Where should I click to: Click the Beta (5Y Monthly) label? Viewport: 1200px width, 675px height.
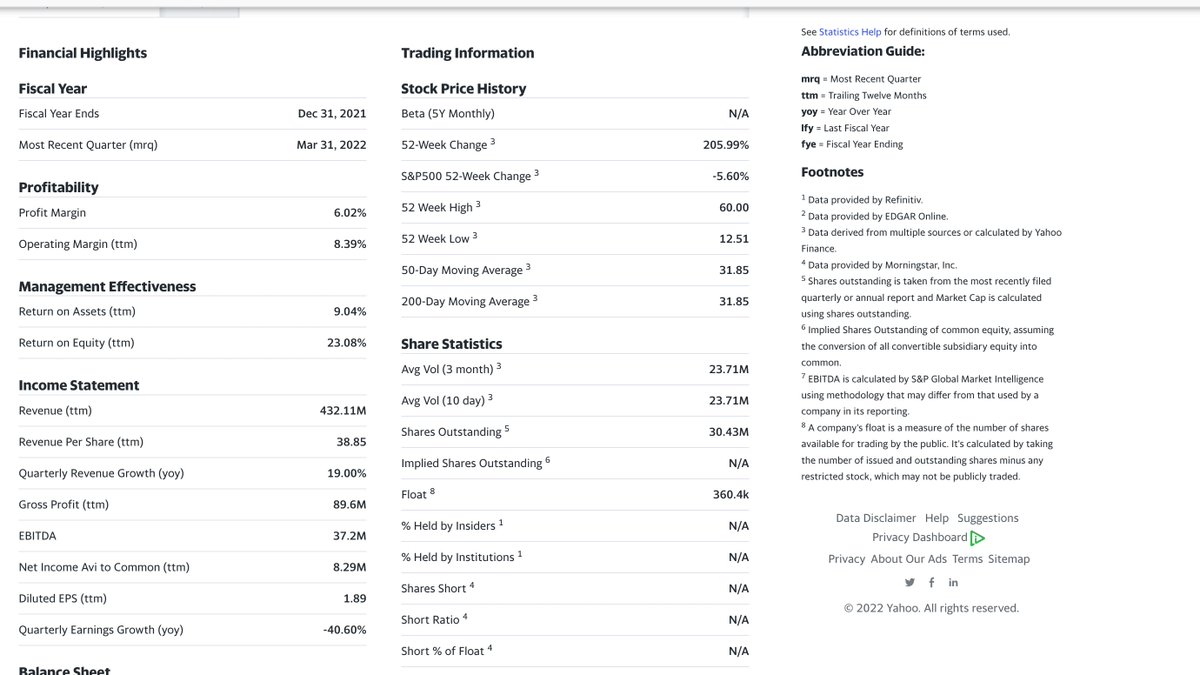click(x=449, y=114)
